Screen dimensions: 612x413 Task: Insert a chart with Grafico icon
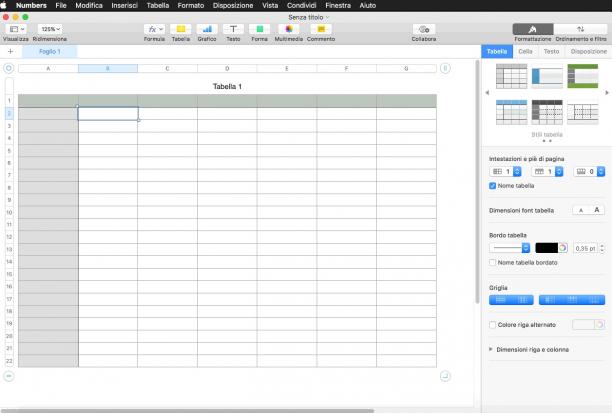coord(207,29)
